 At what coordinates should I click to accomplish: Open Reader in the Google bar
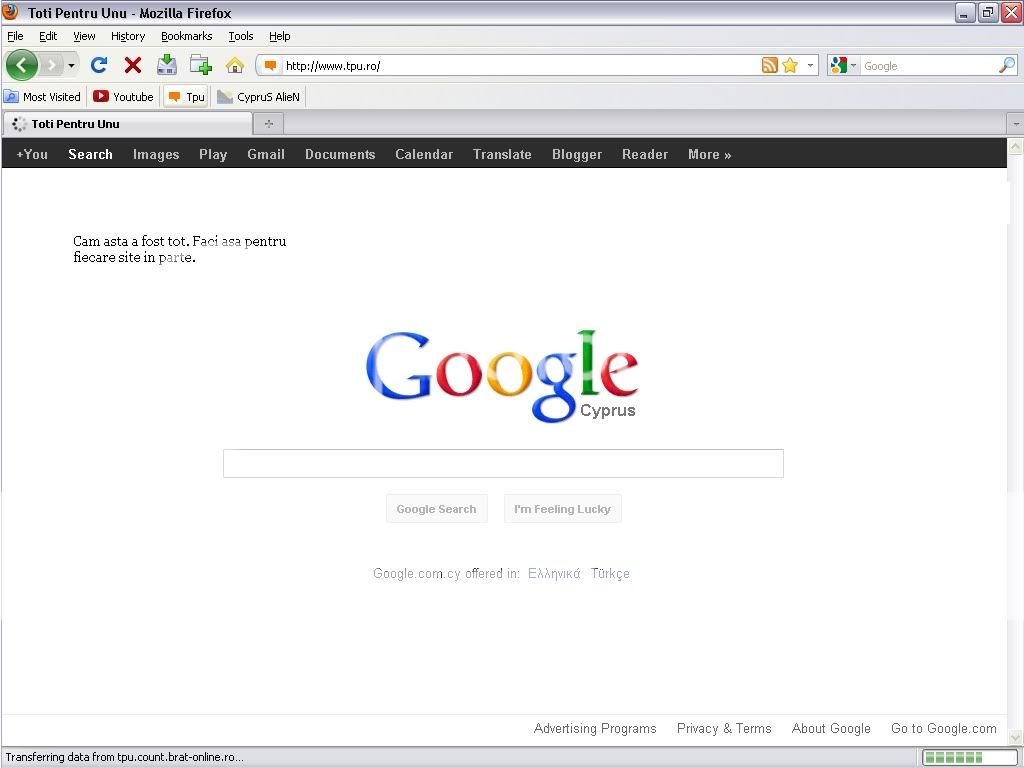(x=645, y=154)
